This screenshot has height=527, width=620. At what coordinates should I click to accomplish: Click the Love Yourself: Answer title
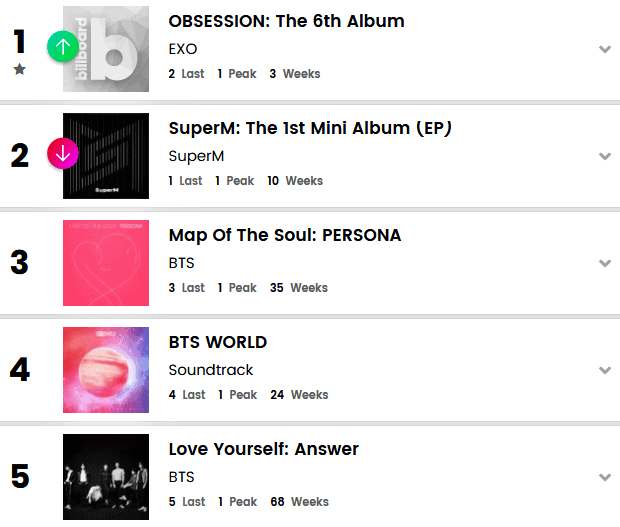point(263,449)
